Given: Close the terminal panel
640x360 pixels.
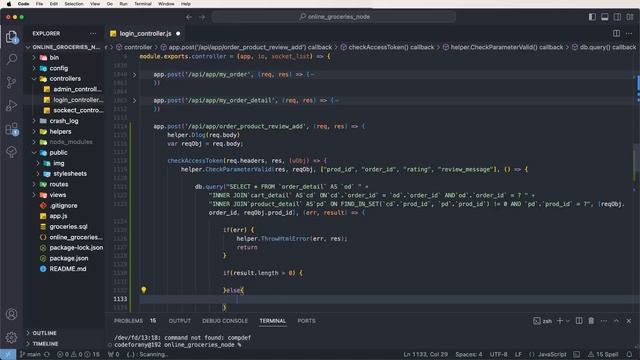Looking at the screenshot, I should point(629,321).
